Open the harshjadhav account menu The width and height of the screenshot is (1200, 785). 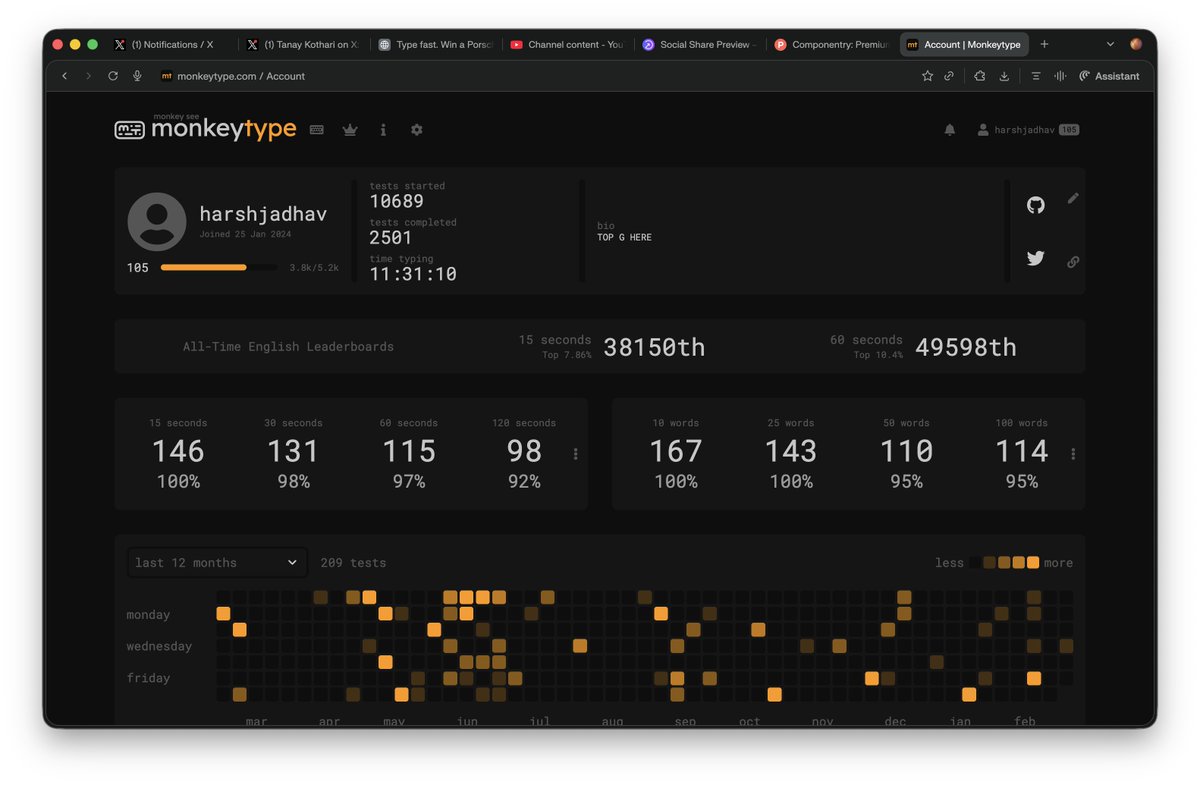coord(1028,130)
